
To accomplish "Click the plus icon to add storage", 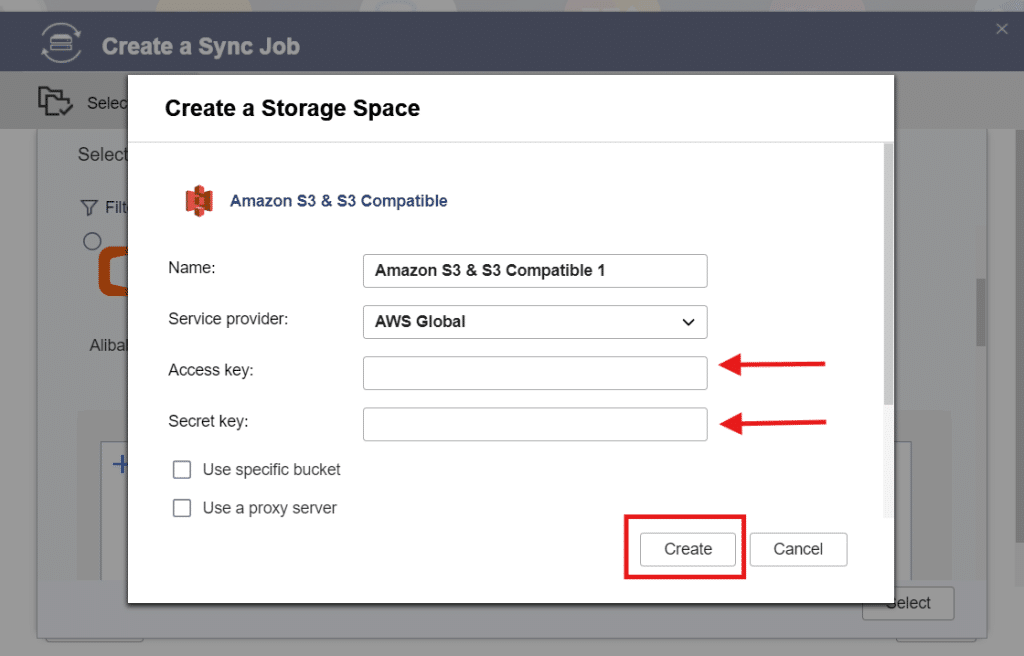I will [120, 464].
